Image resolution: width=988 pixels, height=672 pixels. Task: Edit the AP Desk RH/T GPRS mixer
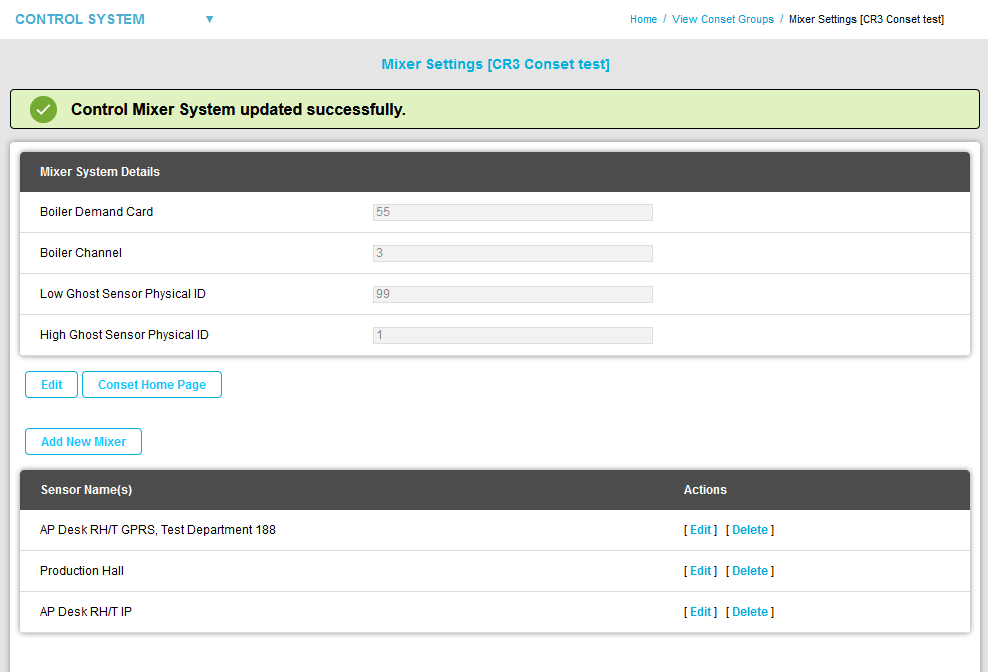(700, 530)
